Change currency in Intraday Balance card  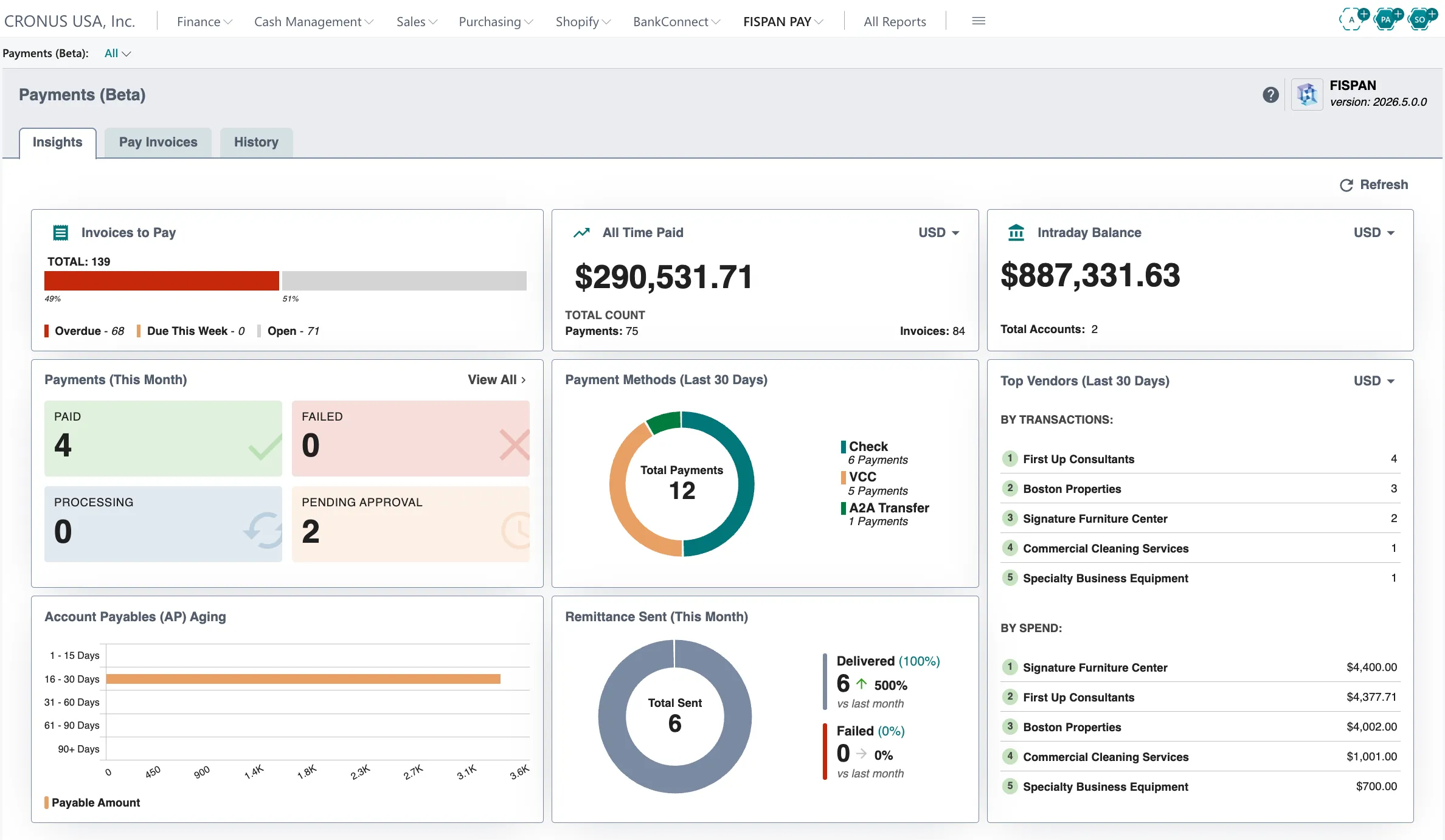tap(1374, 233)
